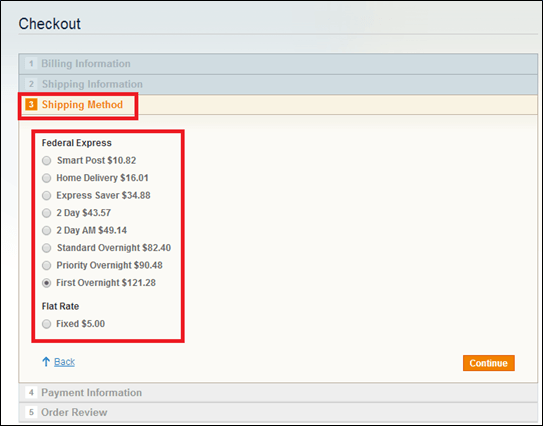Click the Checkout page title
The image size is (545, 432).
tap(50, 24)
